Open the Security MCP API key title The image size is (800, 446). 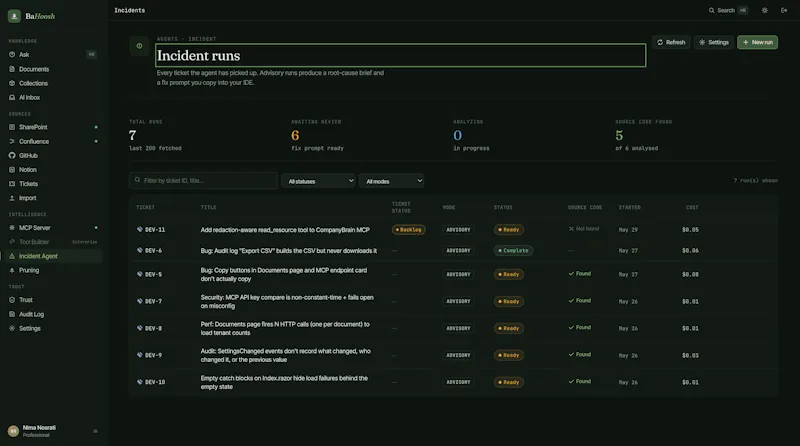287,302
